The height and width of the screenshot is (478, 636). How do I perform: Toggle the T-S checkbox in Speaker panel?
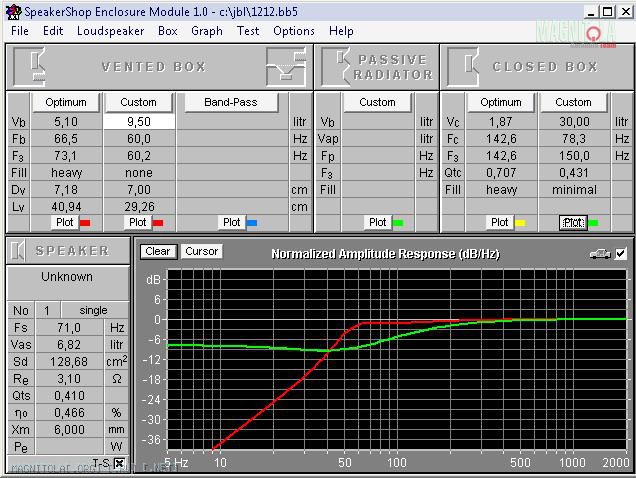click(119, 463)
